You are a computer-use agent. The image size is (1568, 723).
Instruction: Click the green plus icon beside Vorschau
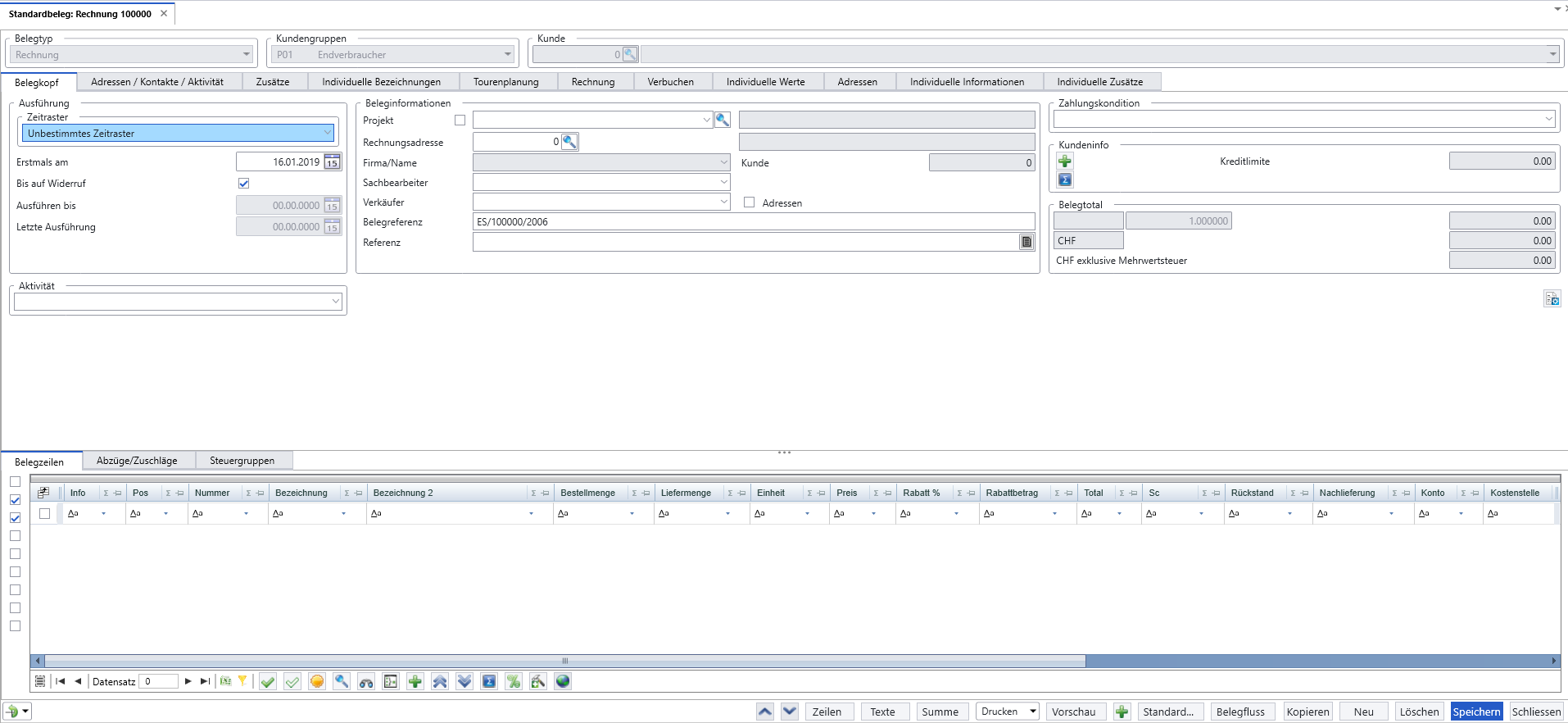tap(1122, 712)
